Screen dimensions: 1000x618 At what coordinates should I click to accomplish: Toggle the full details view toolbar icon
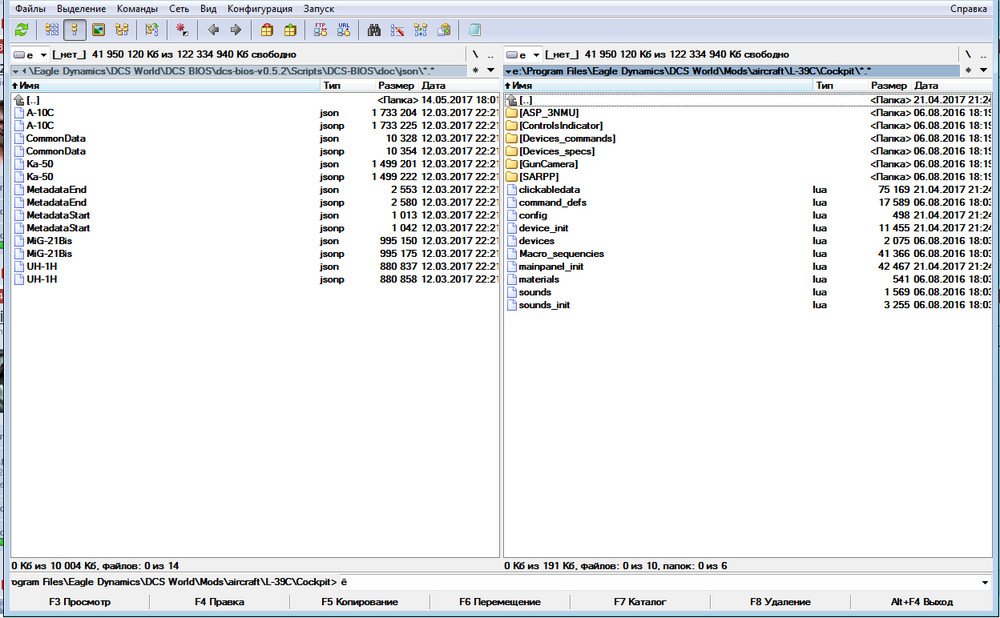[75, 29]
